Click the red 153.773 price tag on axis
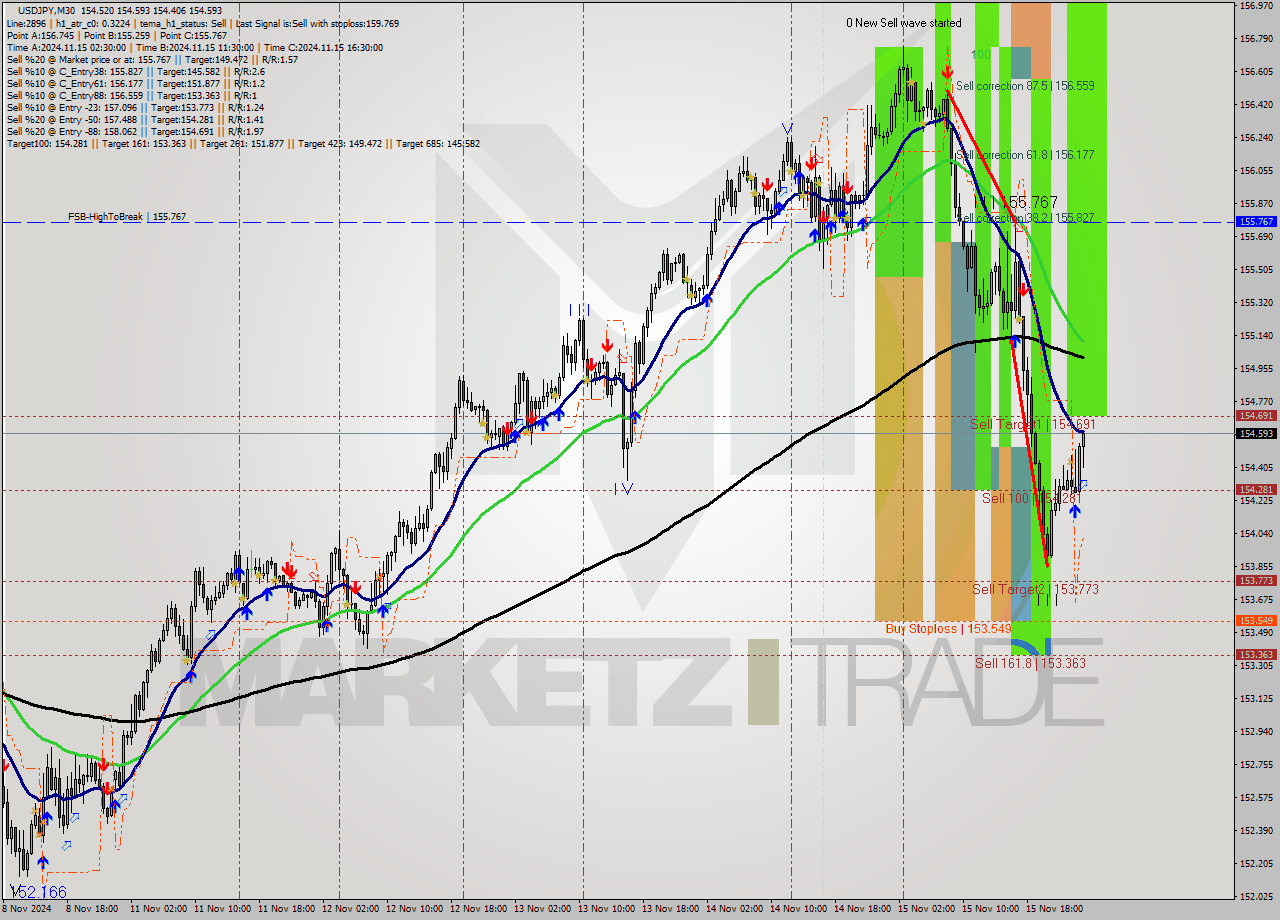The width and height of the screenshot is (1280, 920). [x=1256, y=580]
